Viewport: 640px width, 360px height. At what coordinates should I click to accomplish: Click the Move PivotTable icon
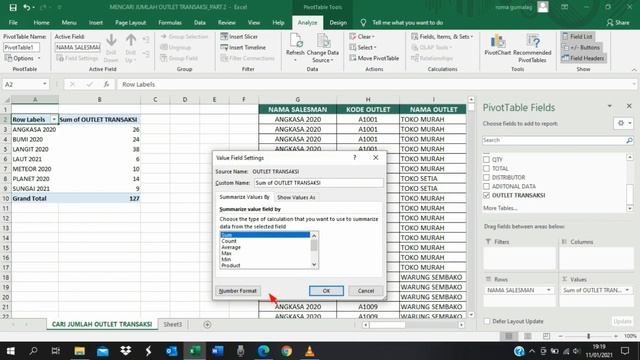tap(353, 58)
